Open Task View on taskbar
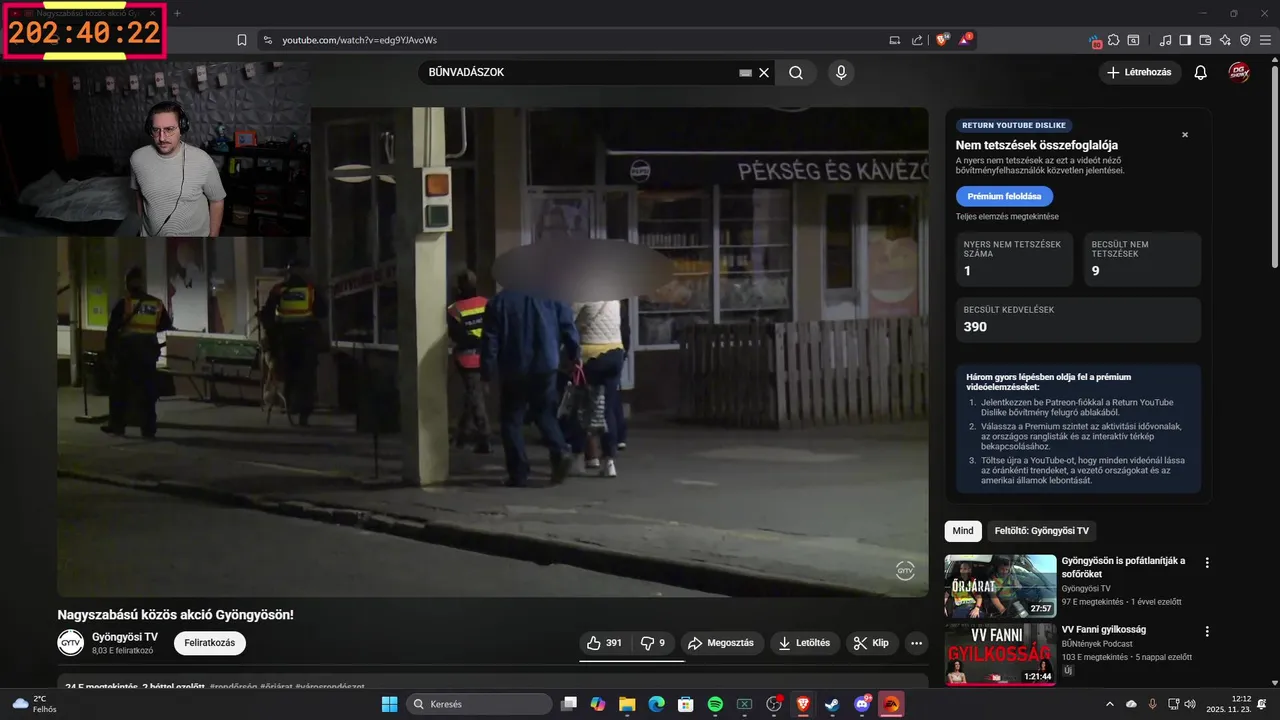Screen dimensions: 1280x720 pos(569,704)
